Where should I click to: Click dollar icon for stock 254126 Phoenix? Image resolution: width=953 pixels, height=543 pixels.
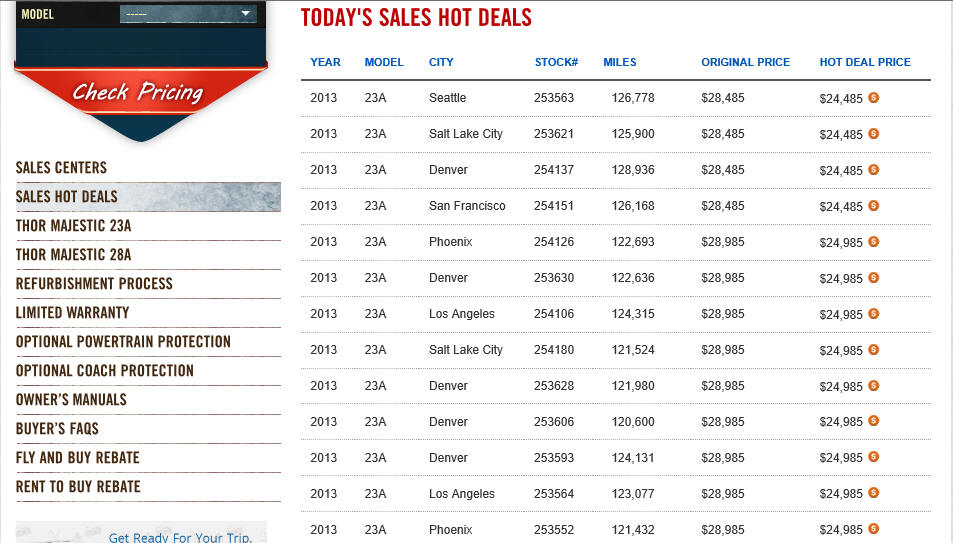(873, 241)
